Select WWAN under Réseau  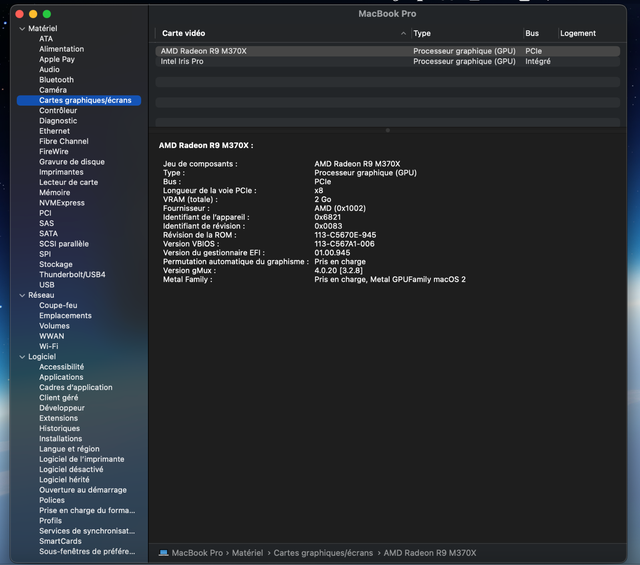click(52, 336)
